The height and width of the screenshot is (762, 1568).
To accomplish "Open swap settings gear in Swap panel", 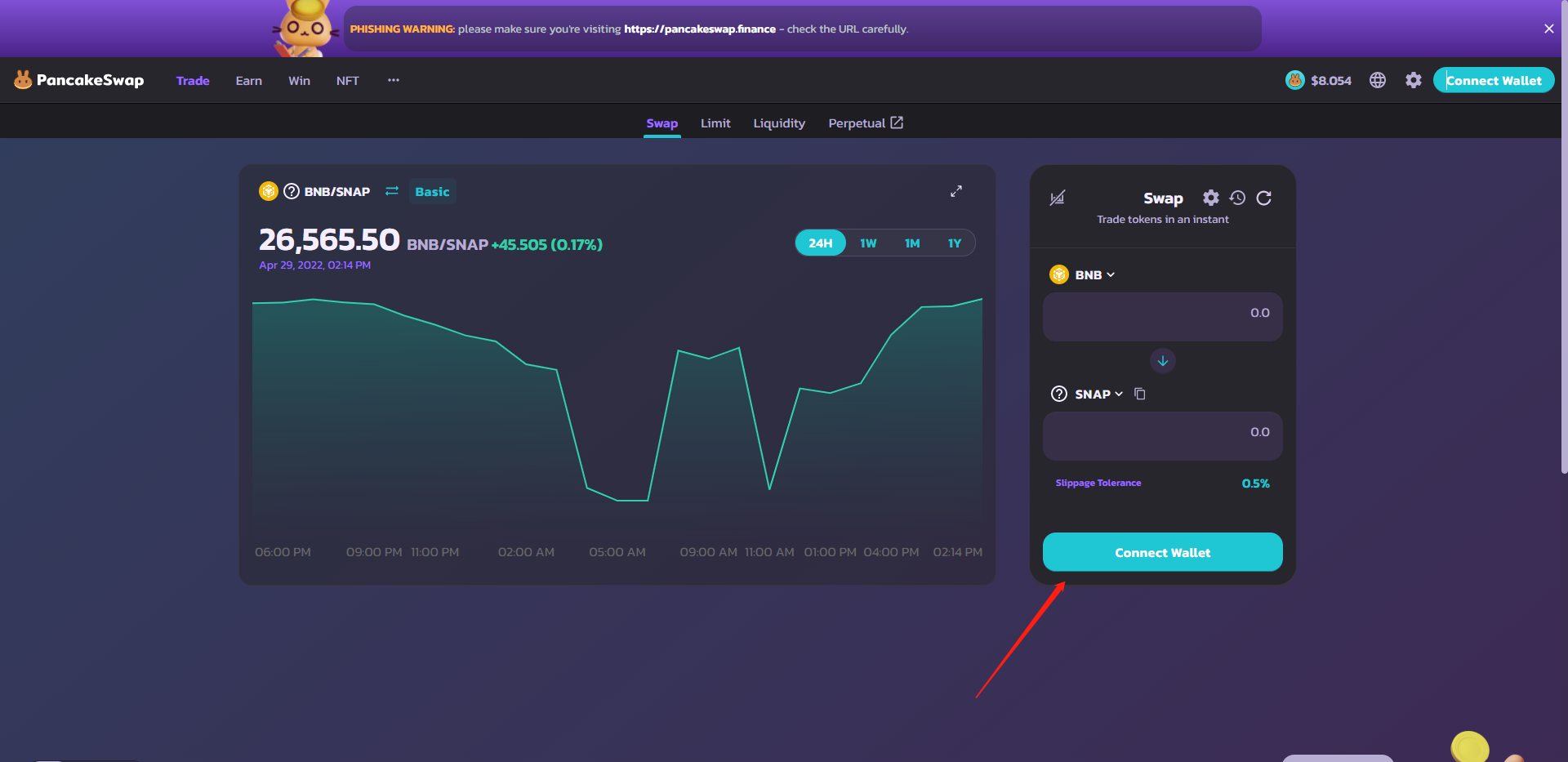I will point(1211,198).
